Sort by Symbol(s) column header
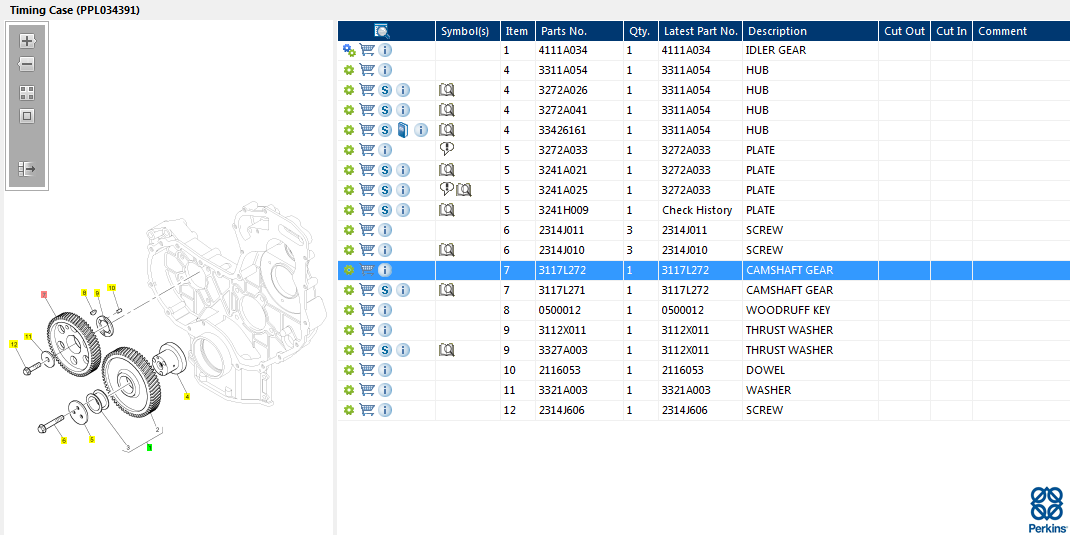The height and width of the screenshot is (535, 1070). [x=468, y=31]
